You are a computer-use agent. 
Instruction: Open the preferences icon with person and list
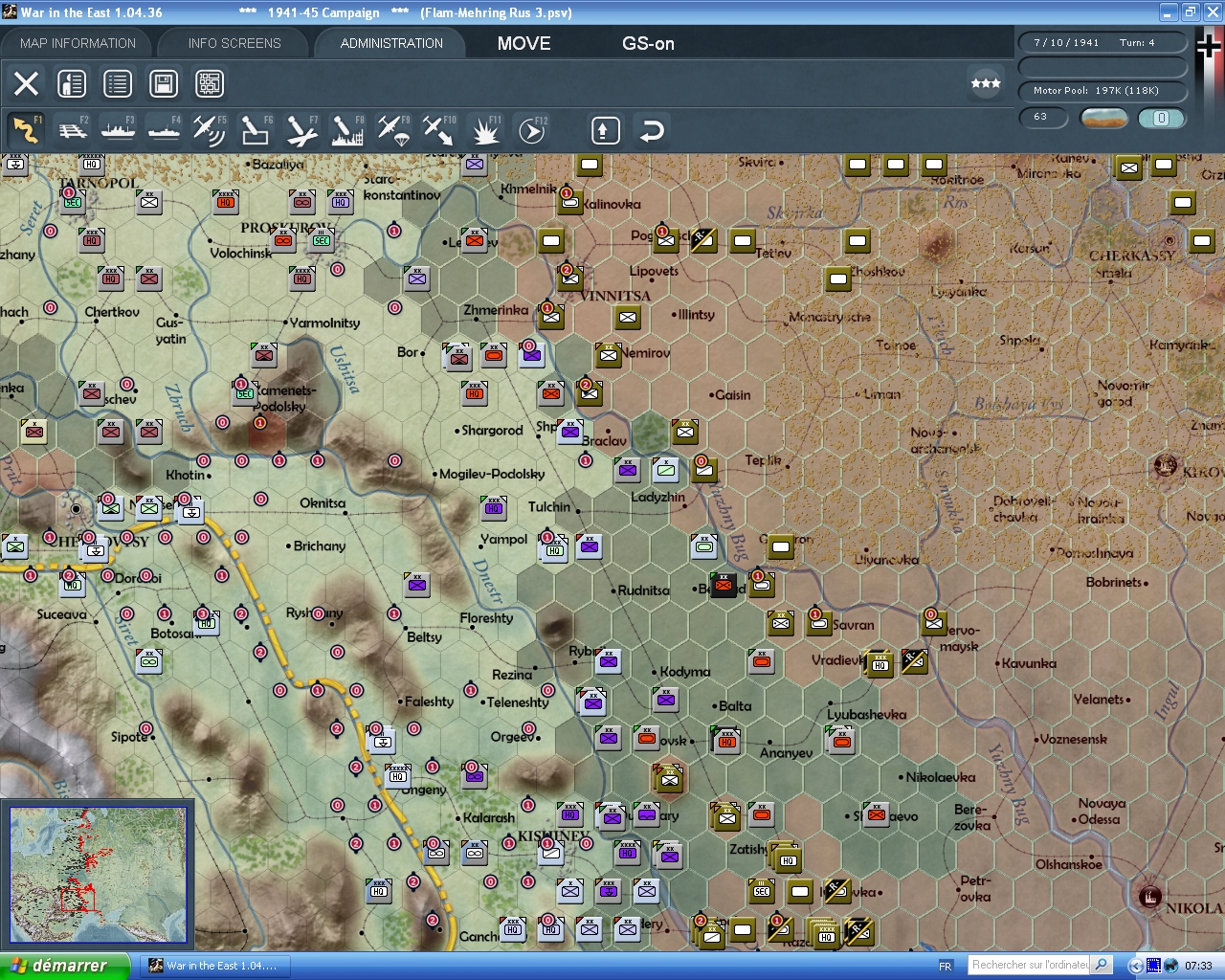[72, 83]
